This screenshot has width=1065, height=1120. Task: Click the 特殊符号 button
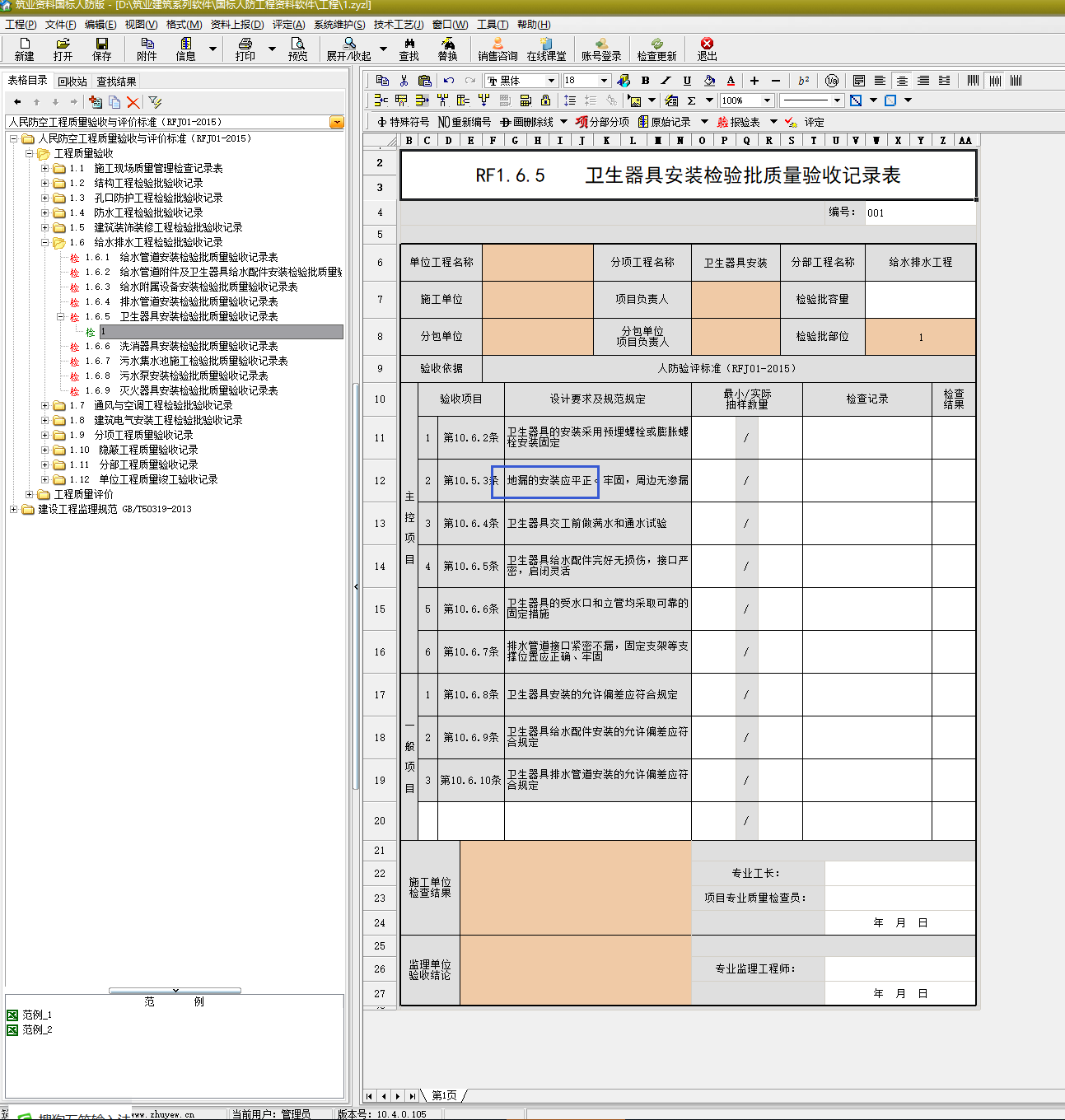click(x=404, y=122)
